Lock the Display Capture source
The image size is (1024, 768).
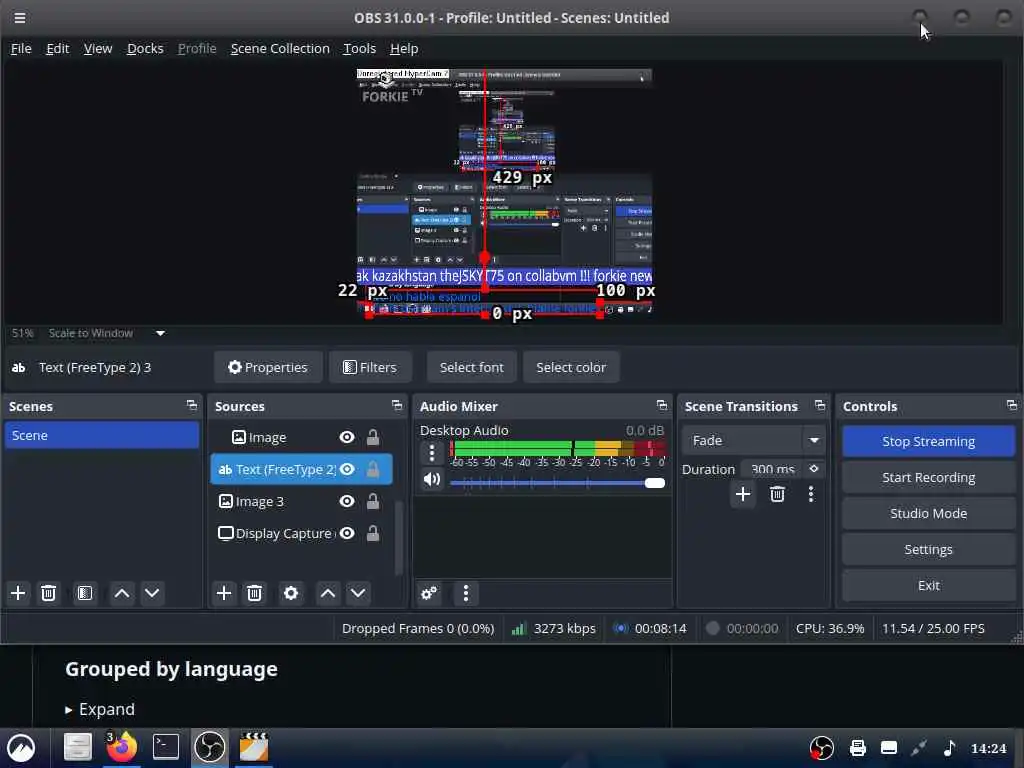pyautogui.click(x=373, y=533)
